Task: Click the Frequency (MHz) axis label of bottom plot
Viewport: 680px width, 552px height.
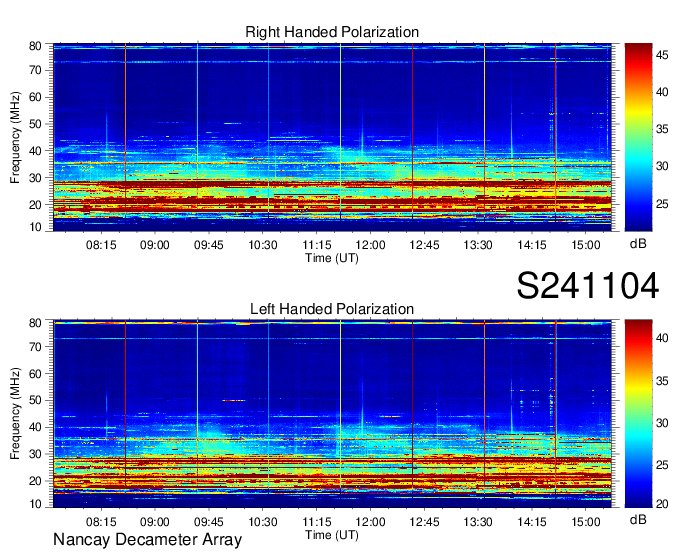Action: point(15,414)
